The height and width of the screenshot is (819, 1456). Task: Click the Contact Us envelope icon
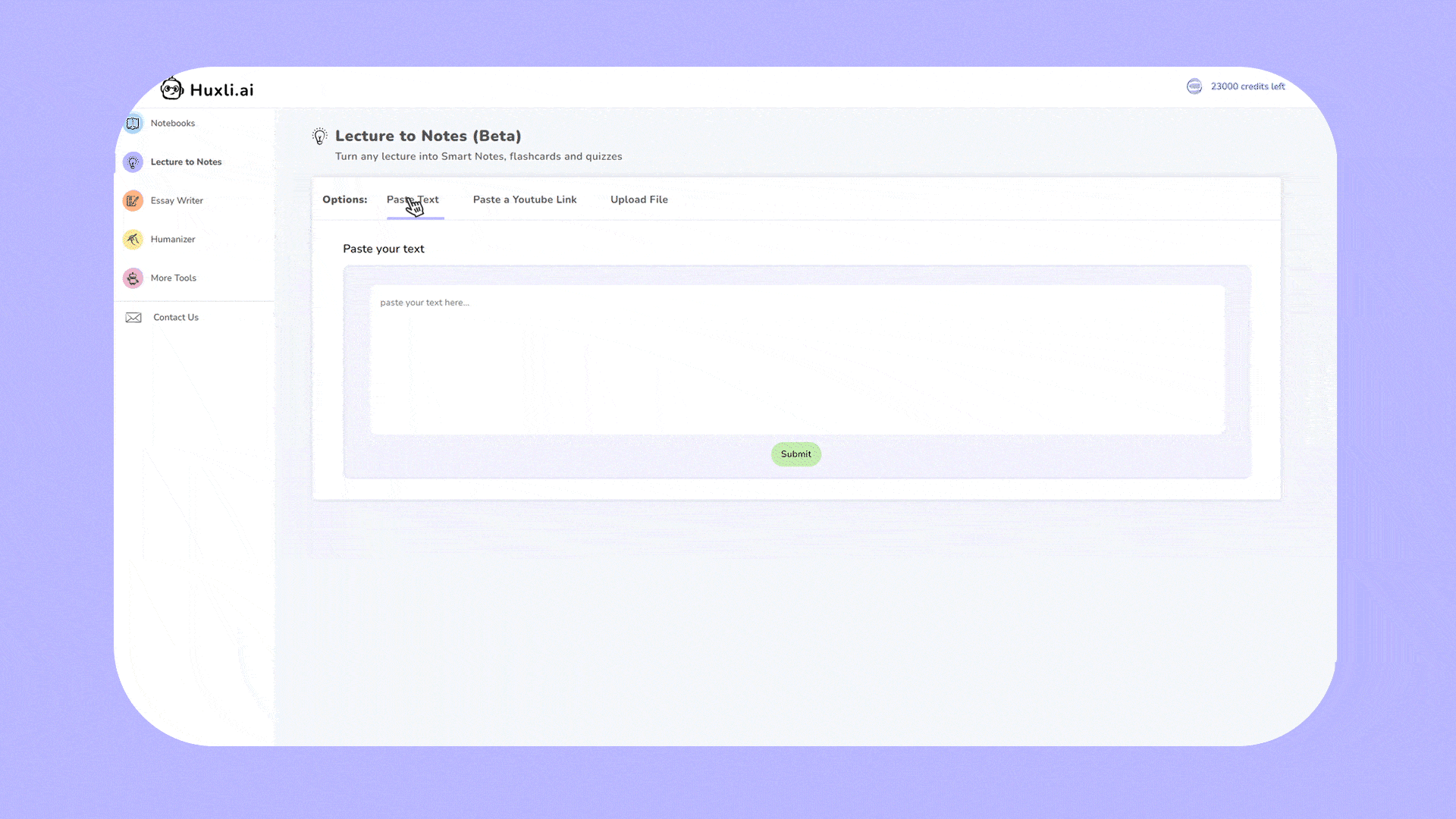point(133,317)
